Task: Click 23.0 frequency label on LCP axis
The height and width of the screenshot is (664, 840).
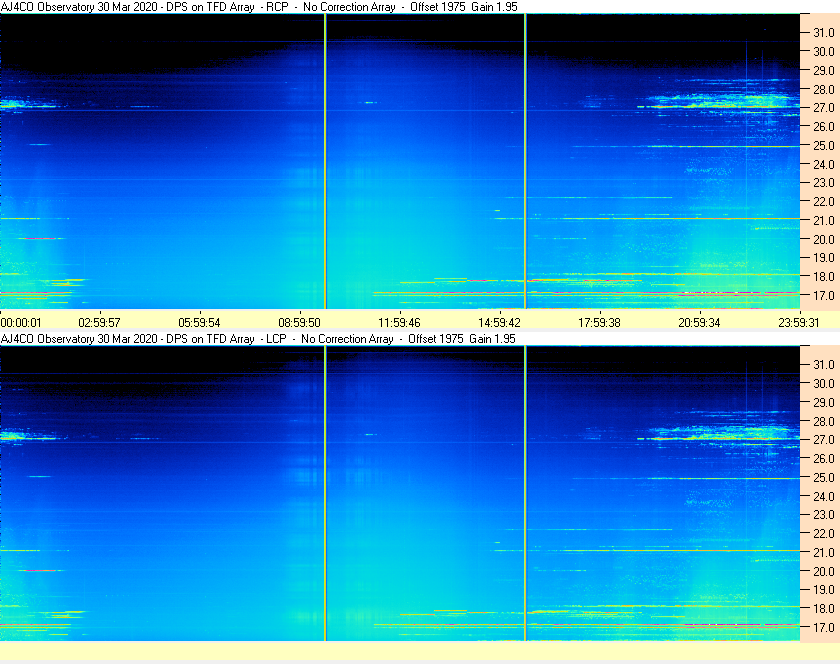Action: 824,514
